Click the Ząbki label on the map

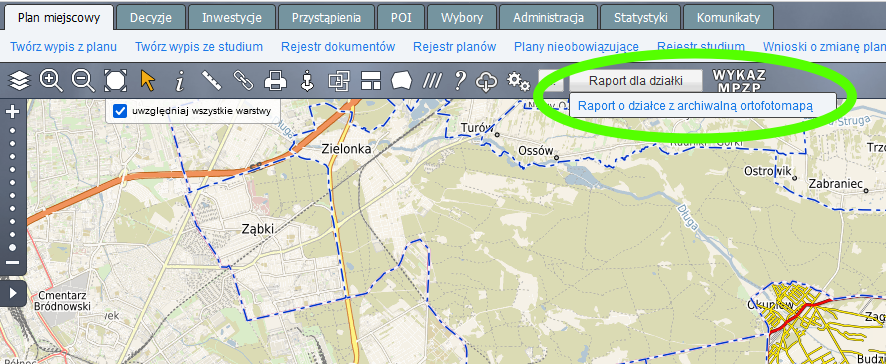(x=258, y=229)
